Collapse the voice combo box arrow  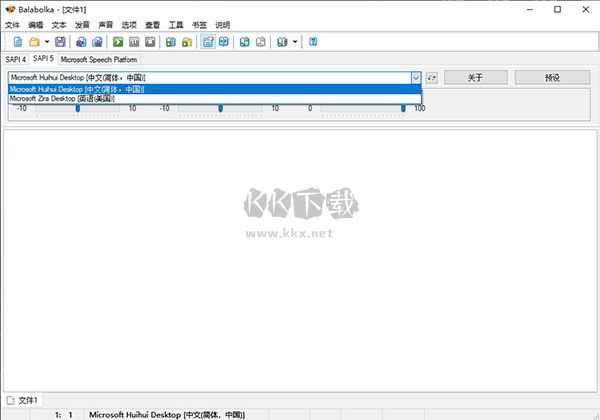pos(416,78)
